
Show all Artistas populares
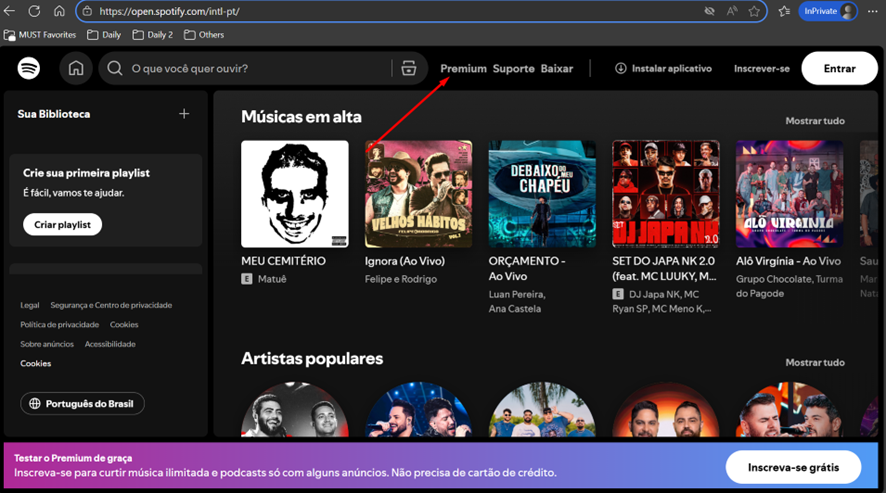[x=815, y=362]
